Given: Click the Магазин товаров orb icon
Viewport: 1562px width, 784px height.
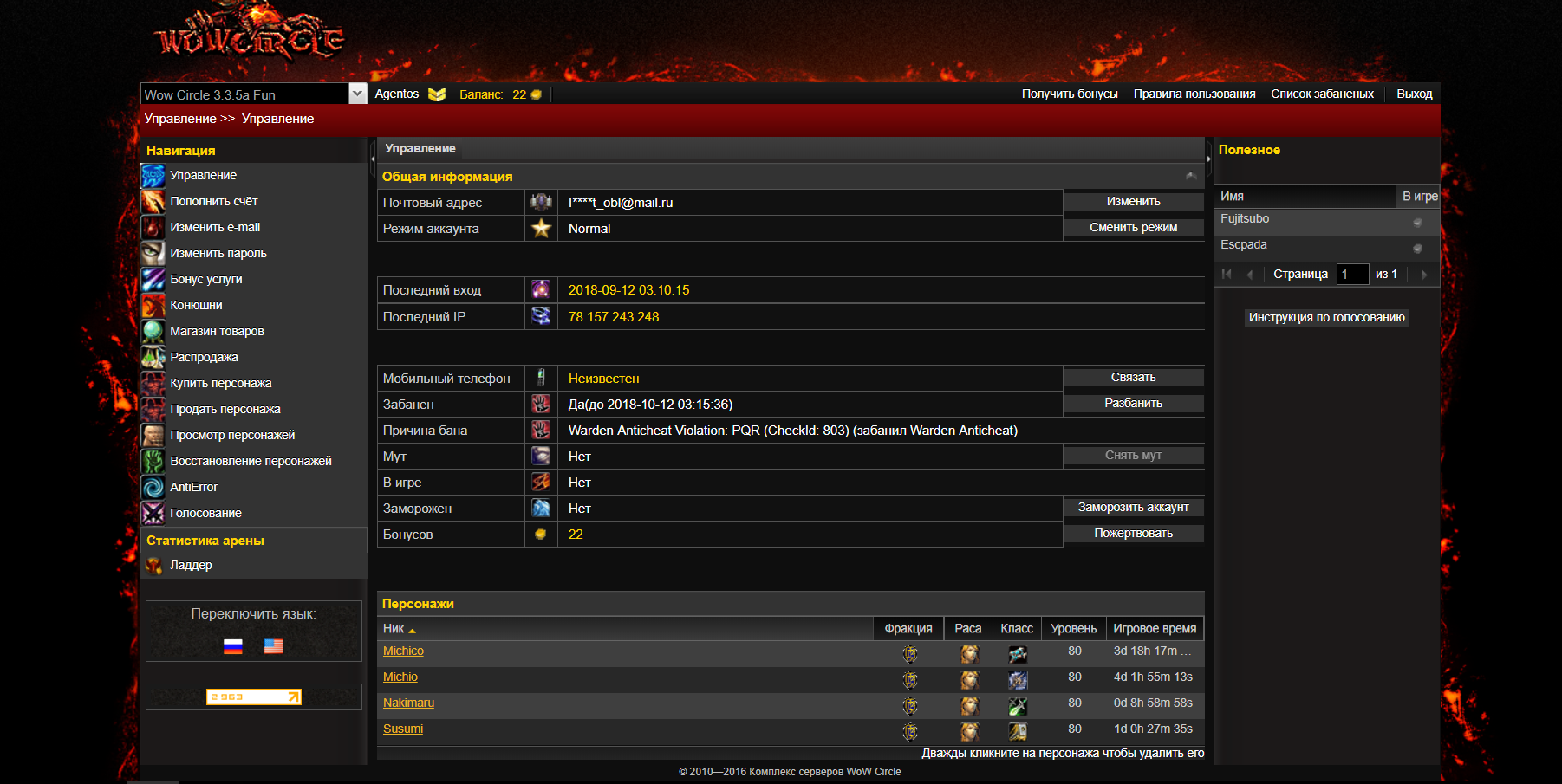Looking at the screenshot, I should tap(153, 332).
